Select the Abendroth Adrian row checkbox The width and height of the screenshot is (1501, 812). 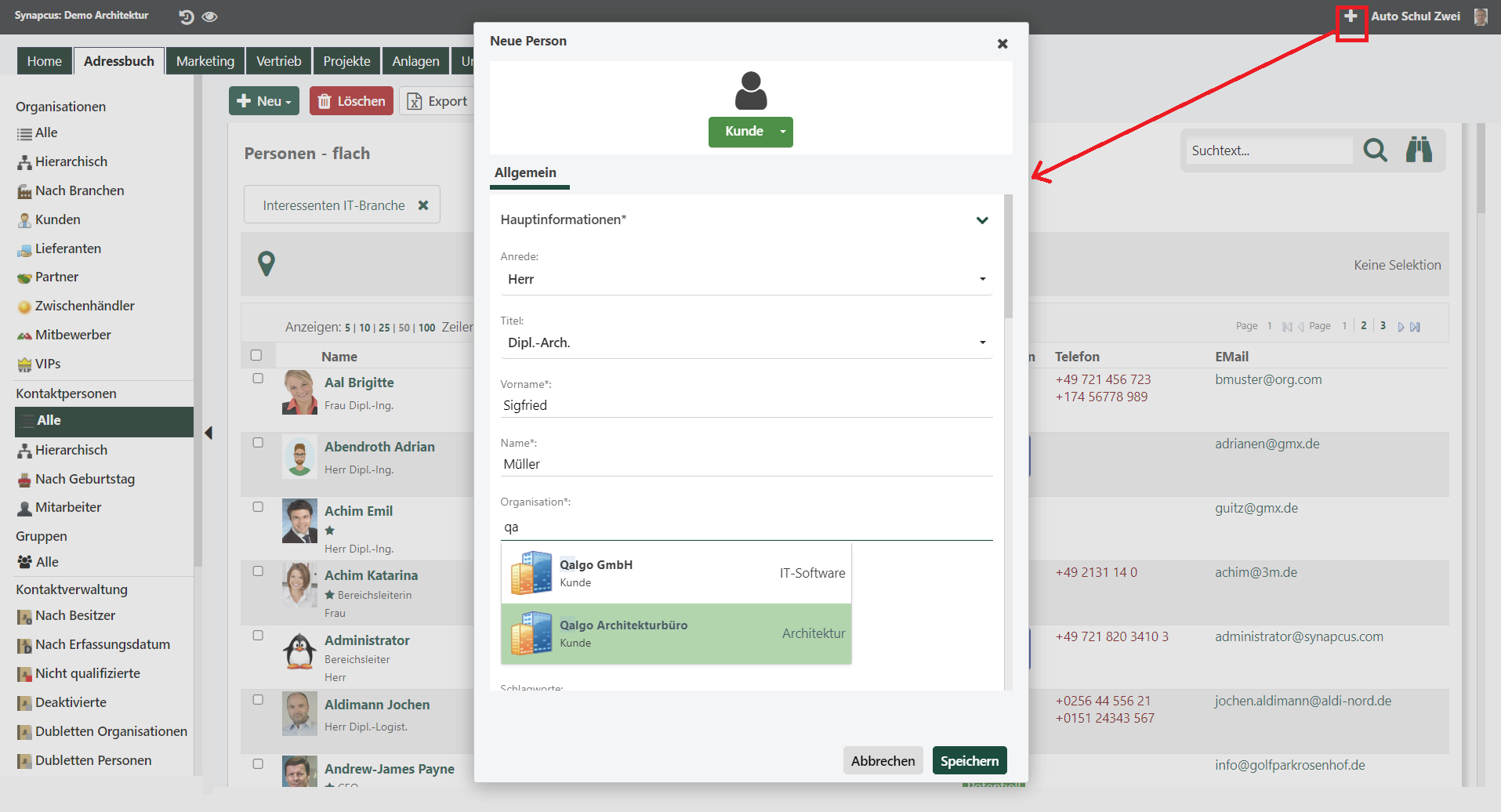coord(258,443)
